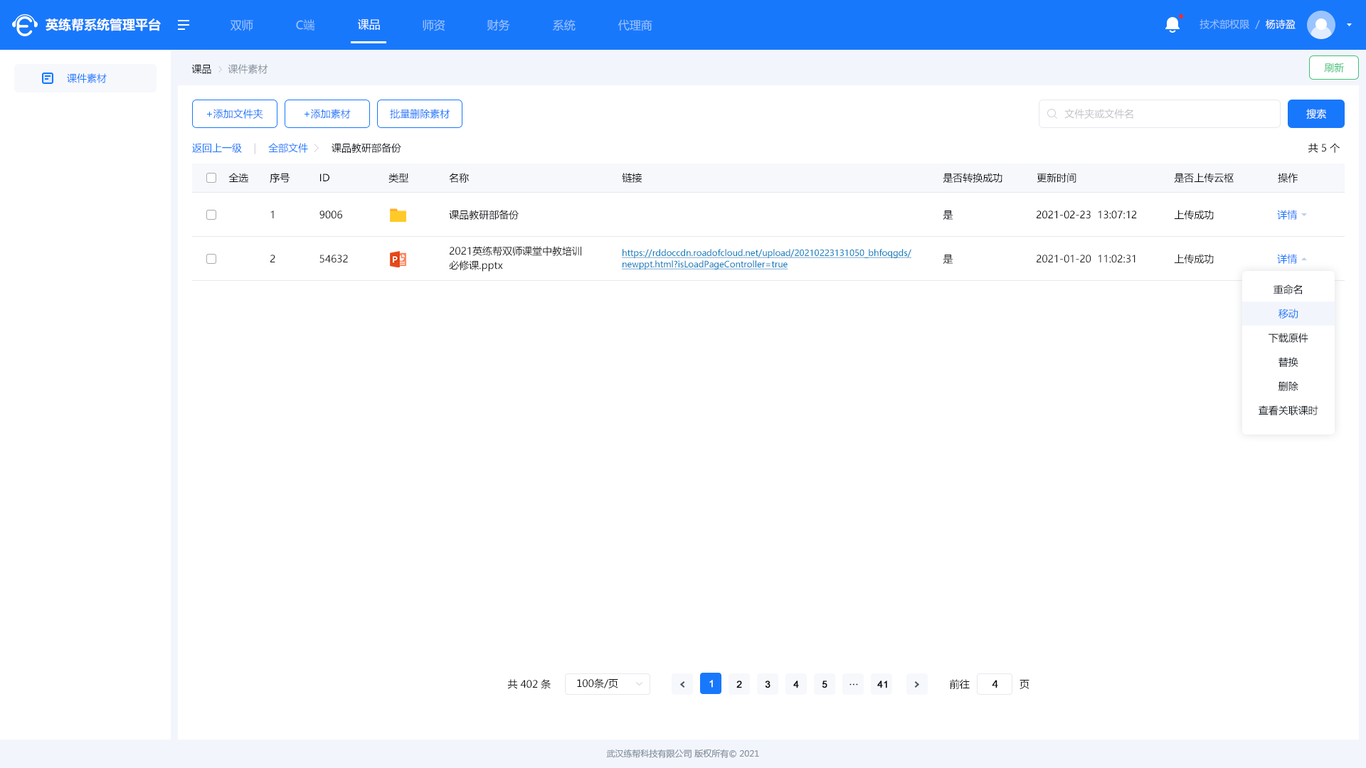Click 课品 in the top breadcrumb
This screenshot has height=768, width=1366.
202,69
